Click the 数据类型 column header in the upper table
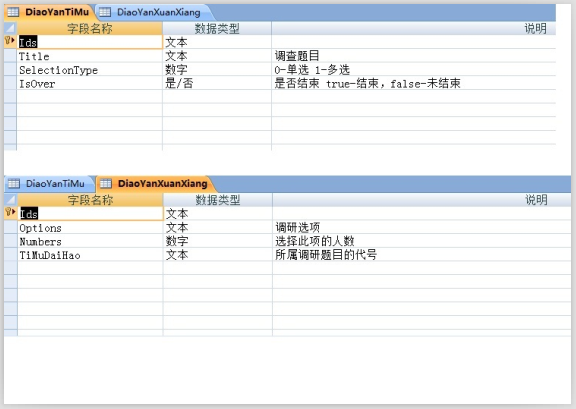This screenshot has width=576, height=409. 217,28
